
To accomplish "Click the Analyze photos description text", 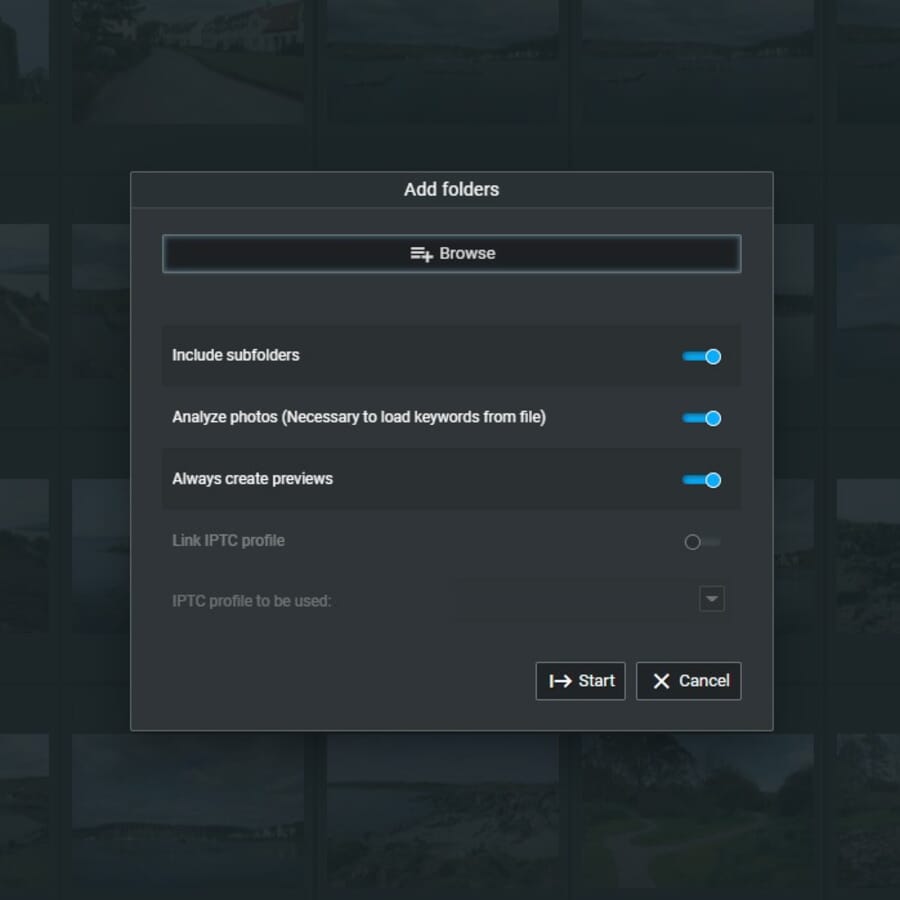I will coord(358,418).
